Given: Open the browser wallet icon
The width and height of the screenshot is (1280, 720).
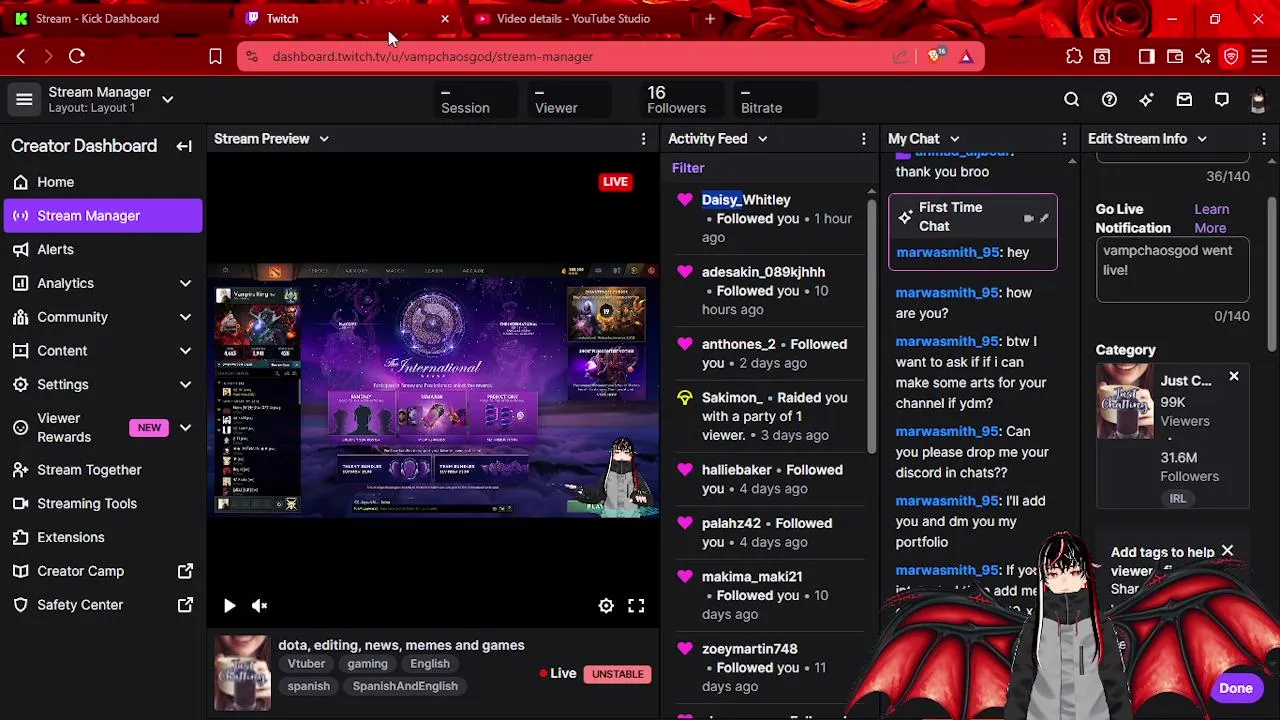Looking at the screenshot, I should click(1175, 56).
